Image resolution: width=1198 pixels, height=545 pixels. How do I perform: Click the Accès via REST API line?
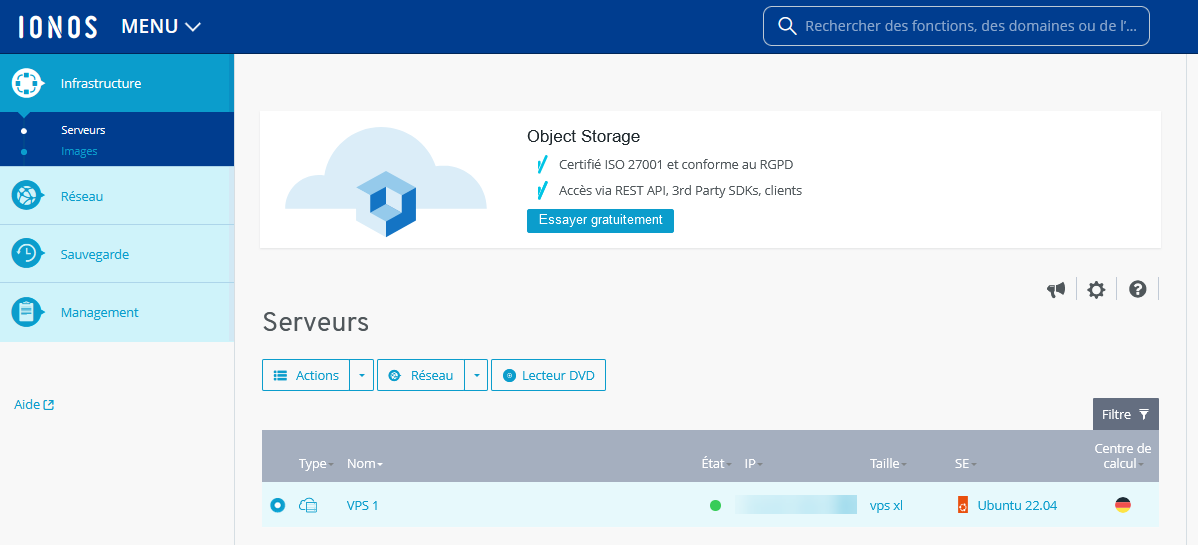(x=681, y=190)
